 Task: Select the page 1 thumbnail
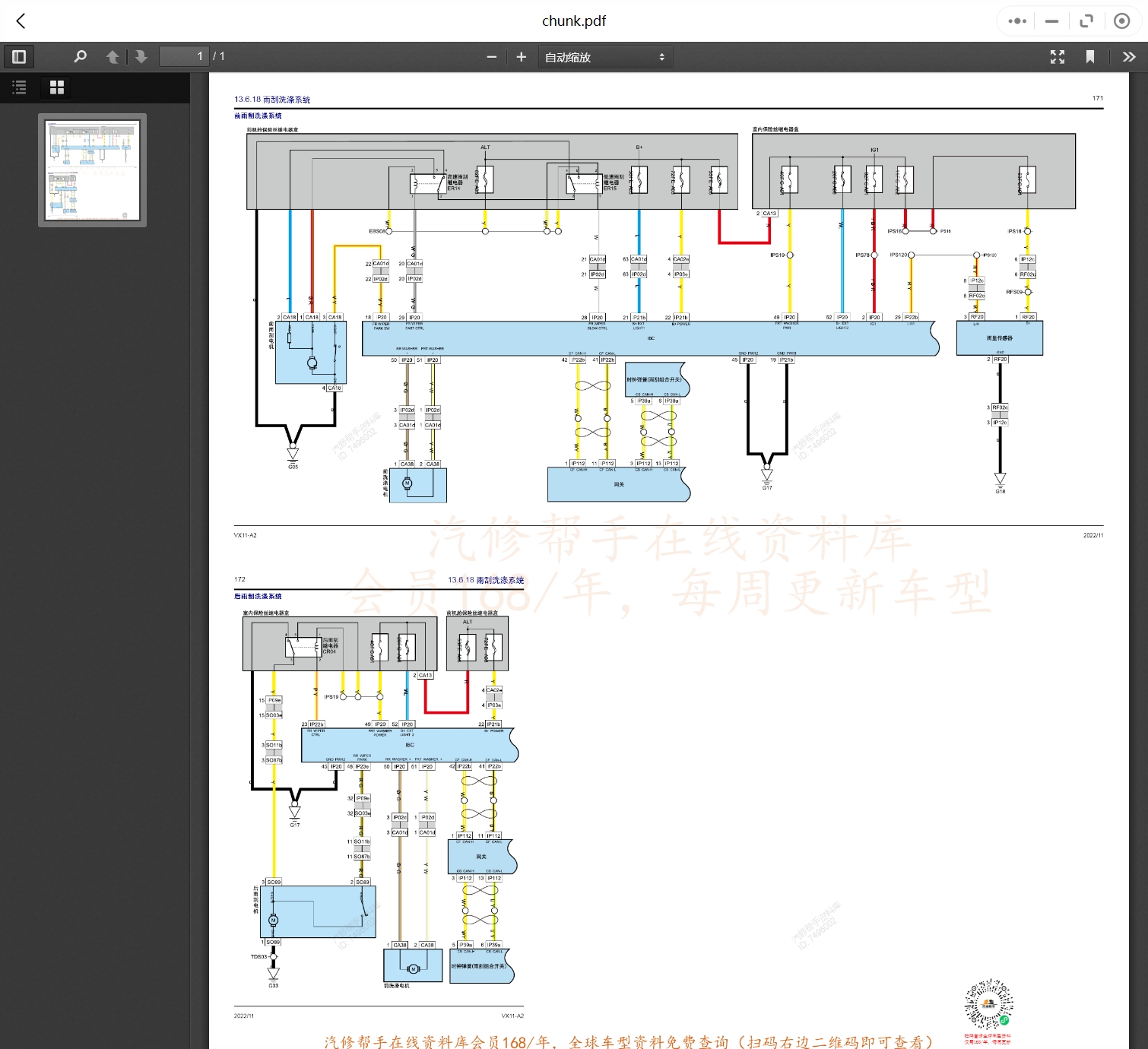93,170
